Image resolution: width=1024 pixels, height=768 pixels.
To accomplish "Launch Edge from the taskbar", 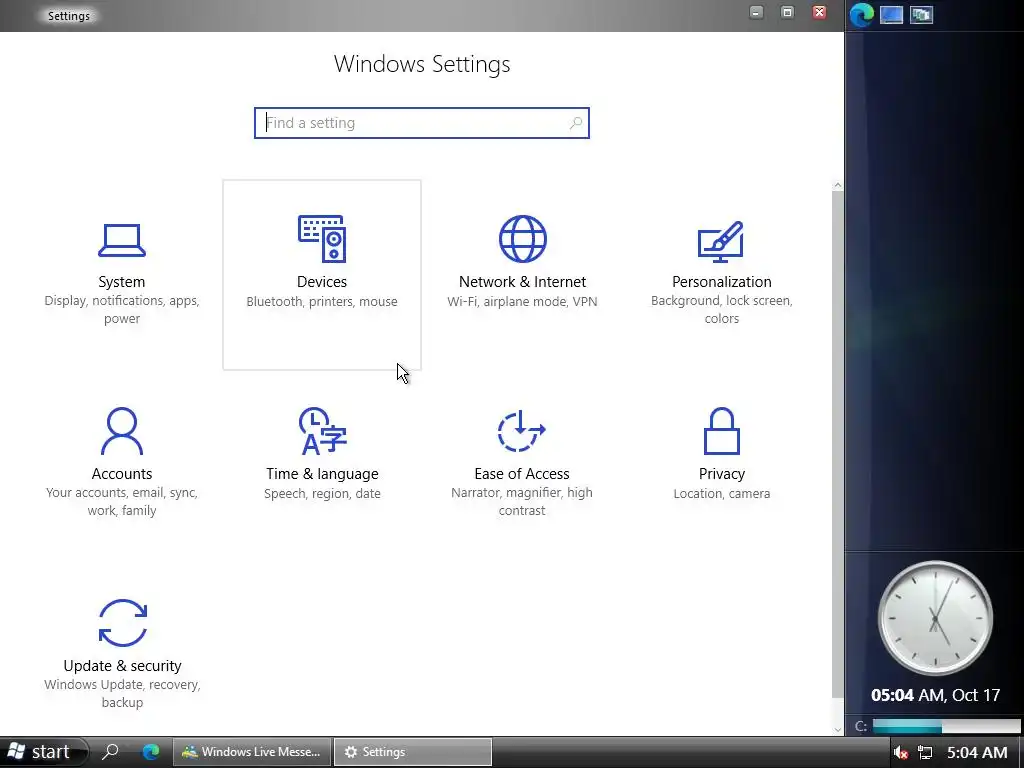I will (x=151, y=752).
